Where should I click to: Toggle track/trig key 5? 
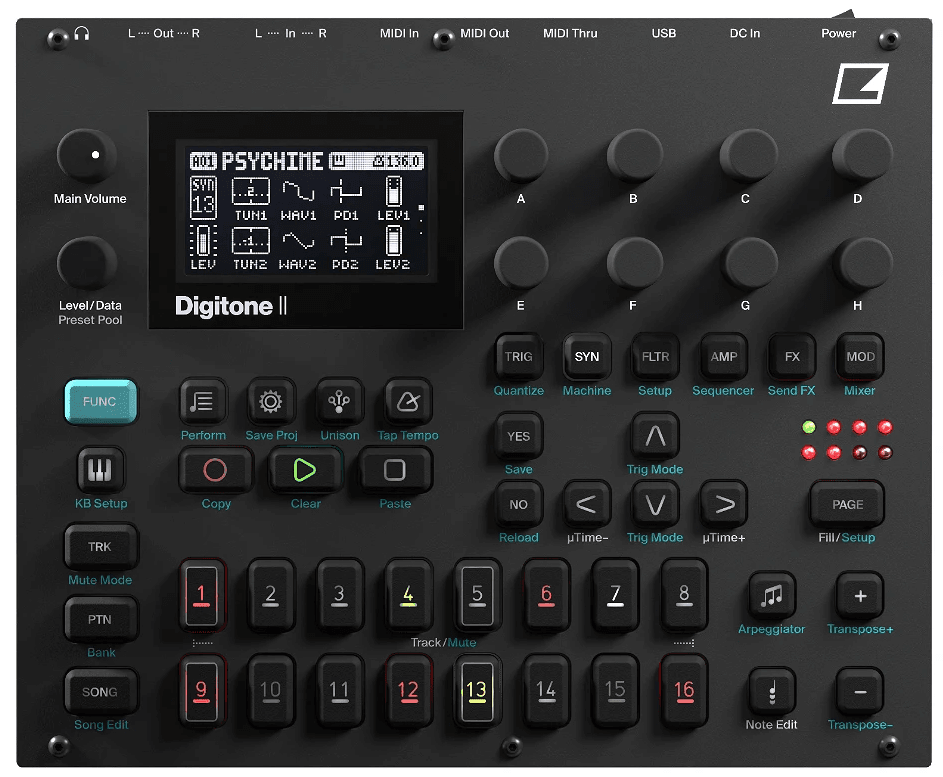coord(477,595)
